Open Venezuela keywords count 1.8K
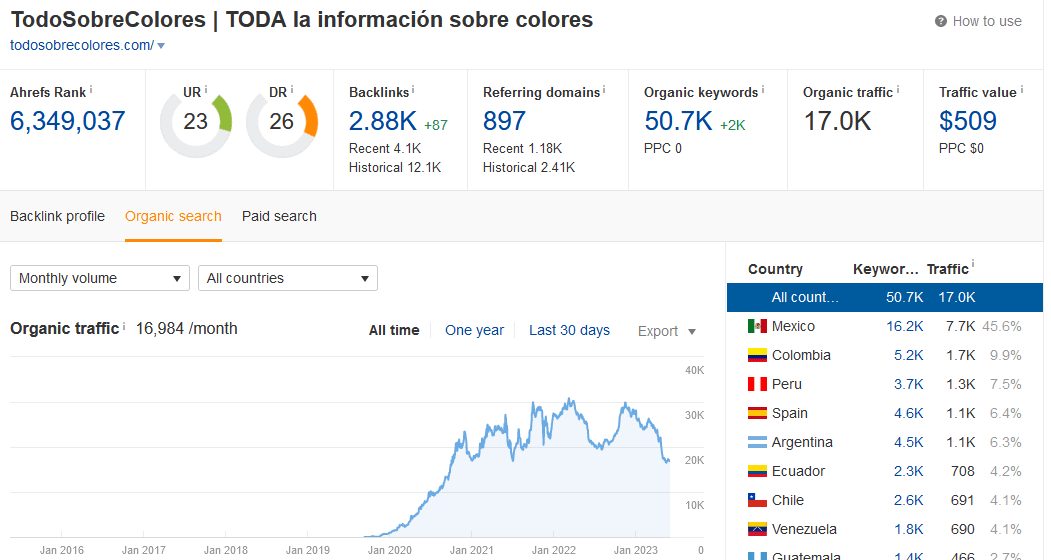The width and height of the screenshot is (1051, 560). [x=908, y=529]
